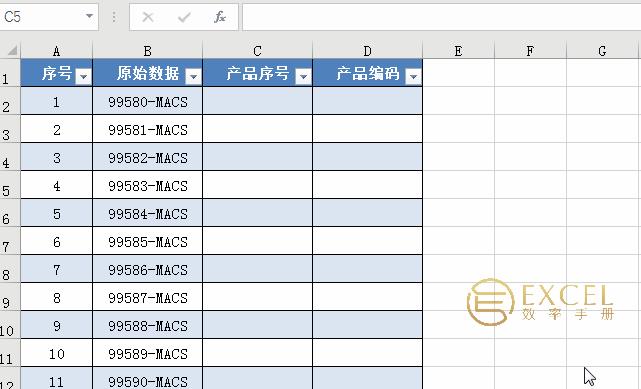The image size is (641, 389).
Task: Select column A header
Action: tap(56, 51)
